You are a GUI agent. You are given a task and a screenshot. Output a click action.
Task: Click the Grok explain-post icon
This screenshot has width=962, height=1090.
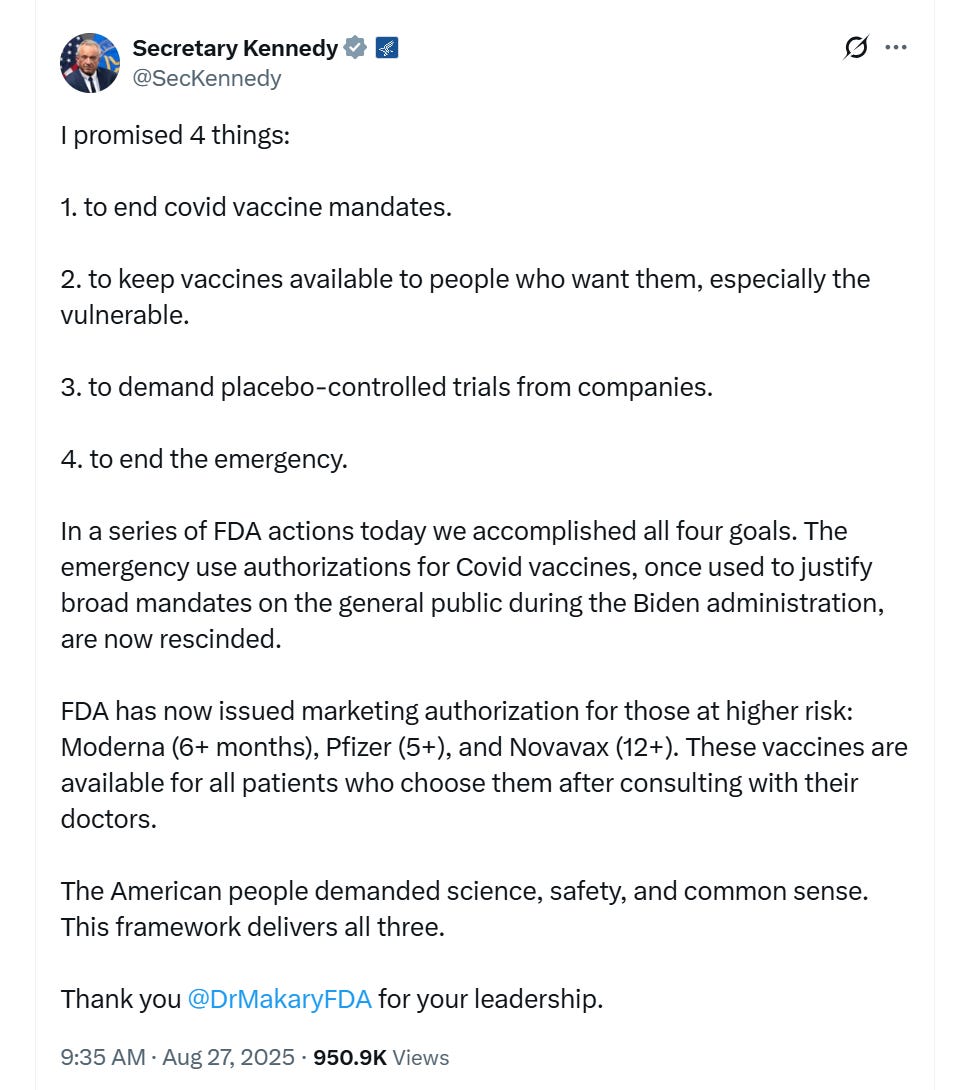click(855, 47)
